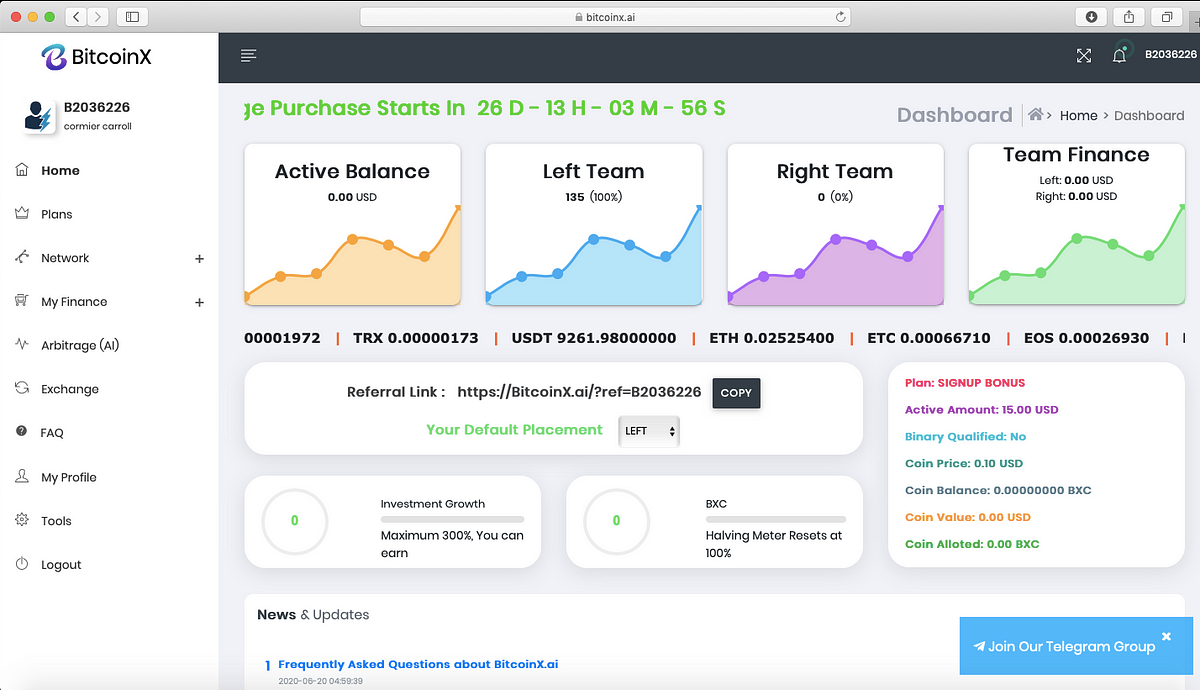The height and width of the screenshot is (690, 1200).
Task: Click the Safari address bar bitcoinx.ai
Action: point(606,16)
